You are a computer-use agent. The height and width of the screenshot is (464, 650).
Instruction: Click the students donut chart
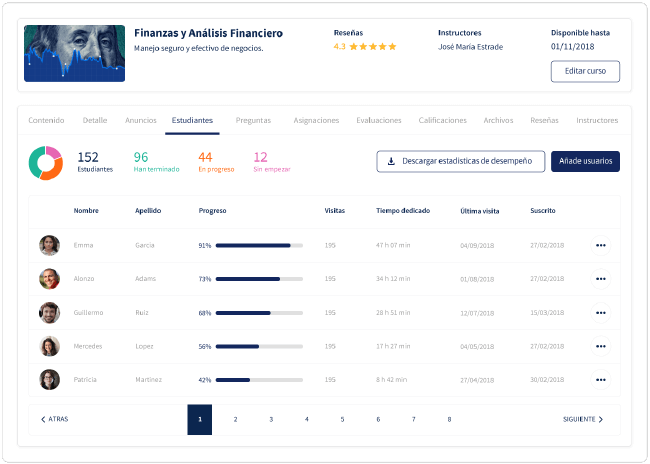click(46, 163)
